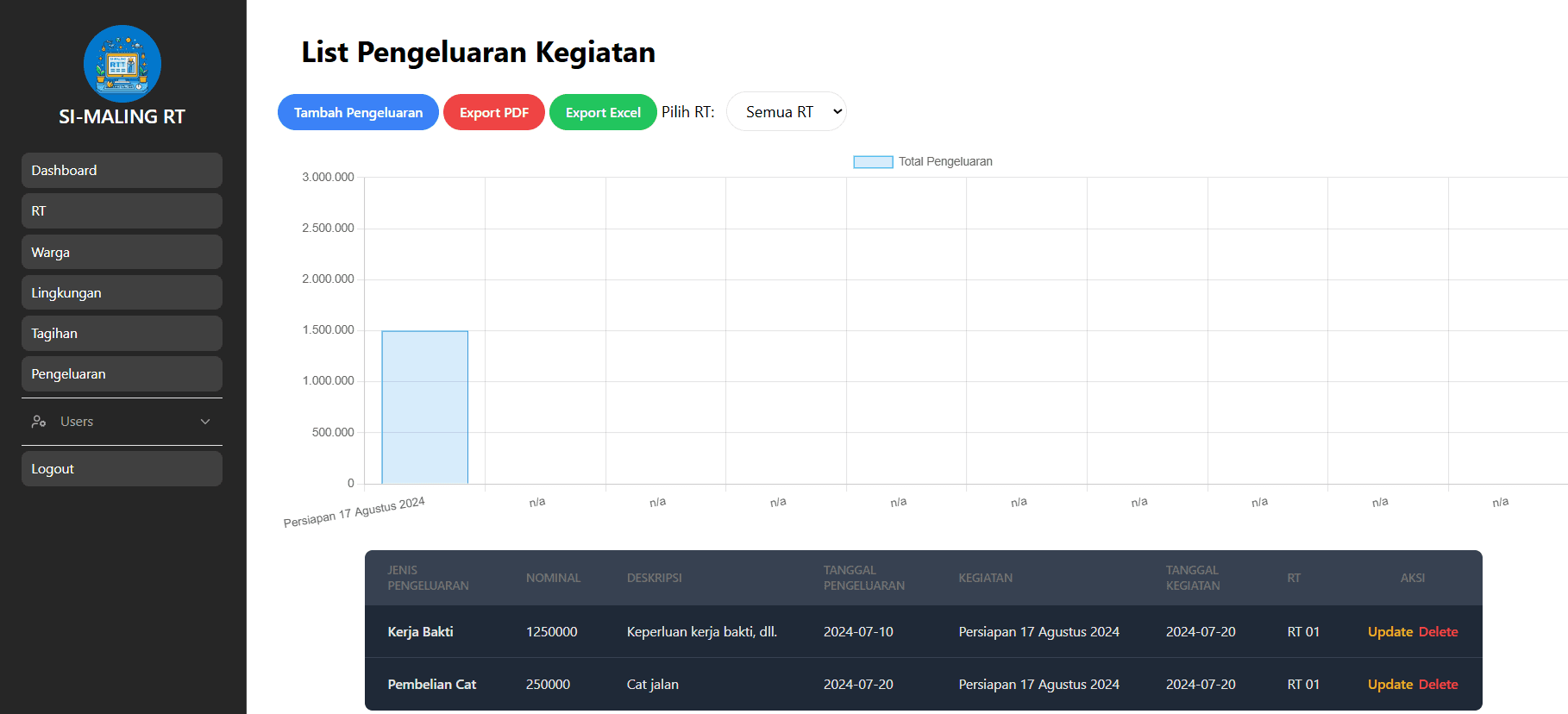The height and width of the screenshot is (714, 1568).
Task: Toggle the Total Pengeluaran legend swatch
Action: (x=873, y=162)
